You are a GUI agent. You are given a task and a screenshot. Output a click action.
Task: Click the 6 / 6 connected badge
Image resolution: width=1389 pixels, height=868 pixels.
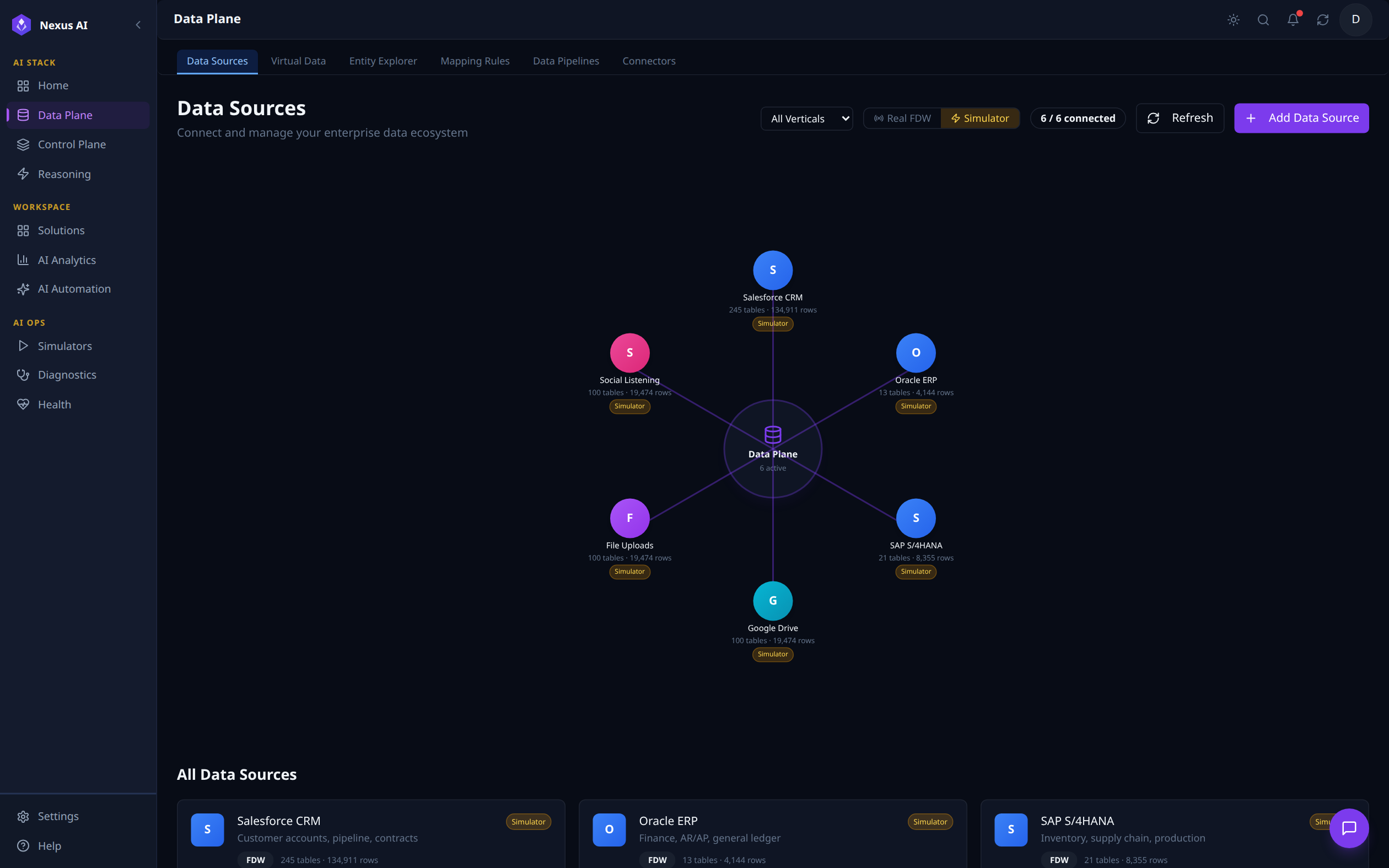click(1078, 118)
